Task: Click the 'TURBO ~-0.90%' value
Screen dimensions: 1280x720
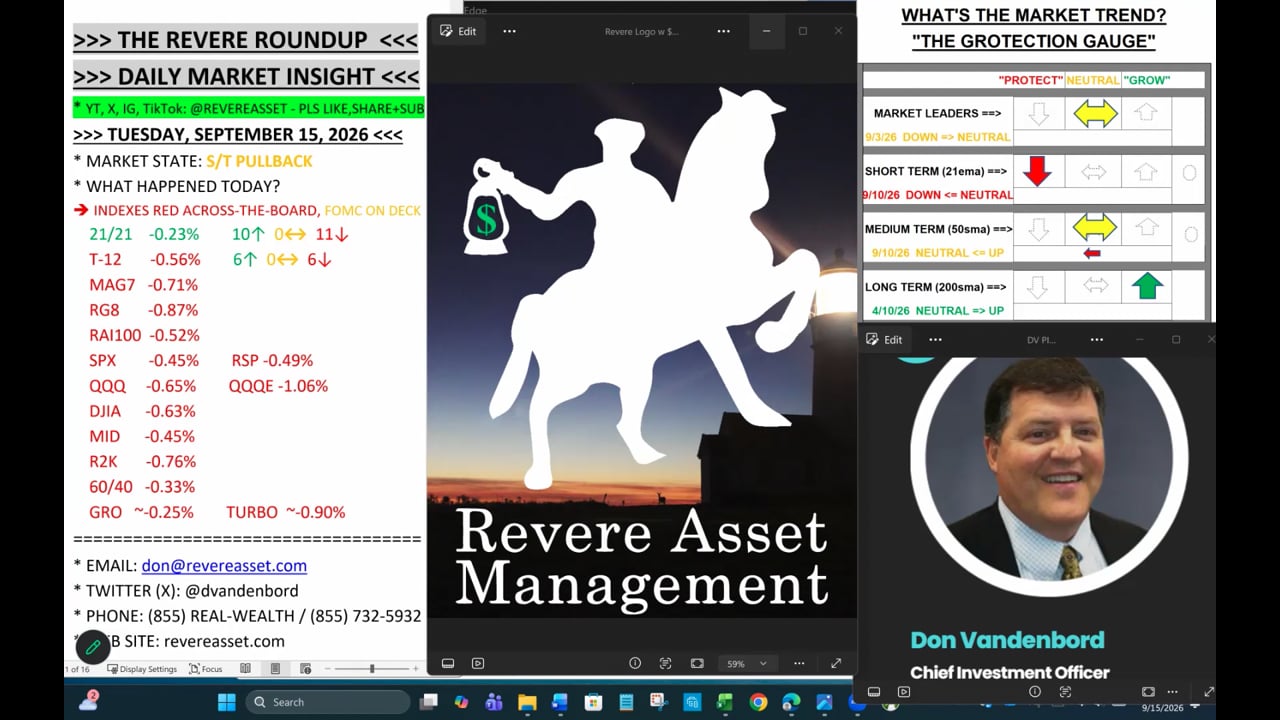Action: (286, 512)
